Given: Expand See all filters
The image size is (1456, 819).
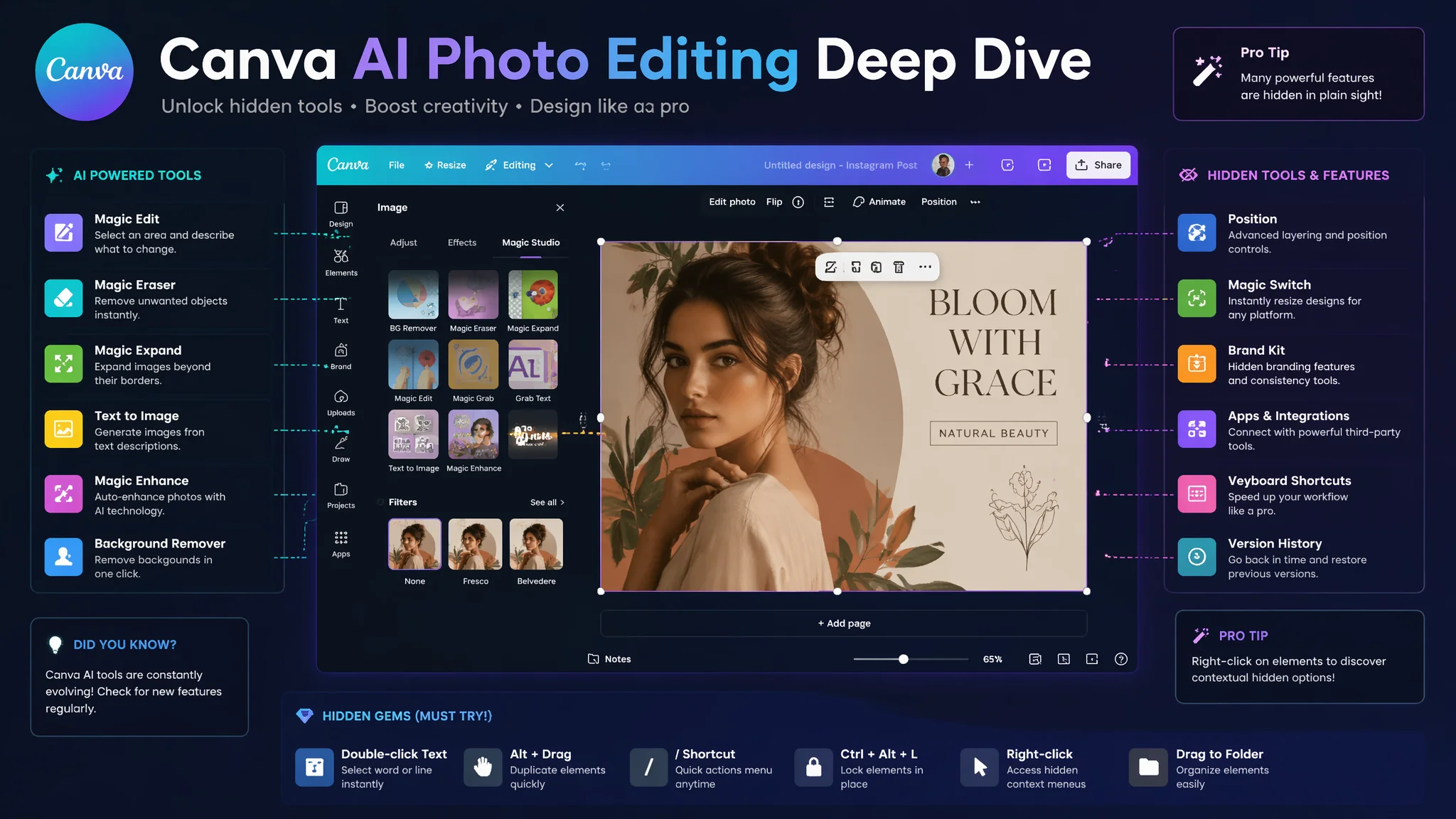Looking at the screenshot, I should 547,502.
